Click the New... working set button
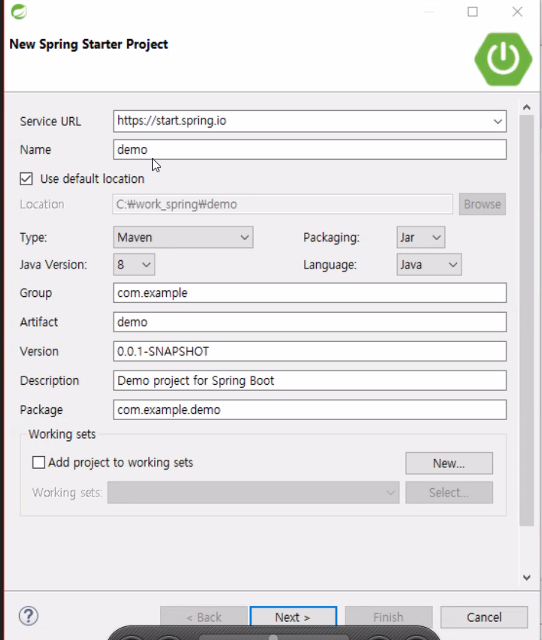The image size is (542, 640). click(449, 463)
